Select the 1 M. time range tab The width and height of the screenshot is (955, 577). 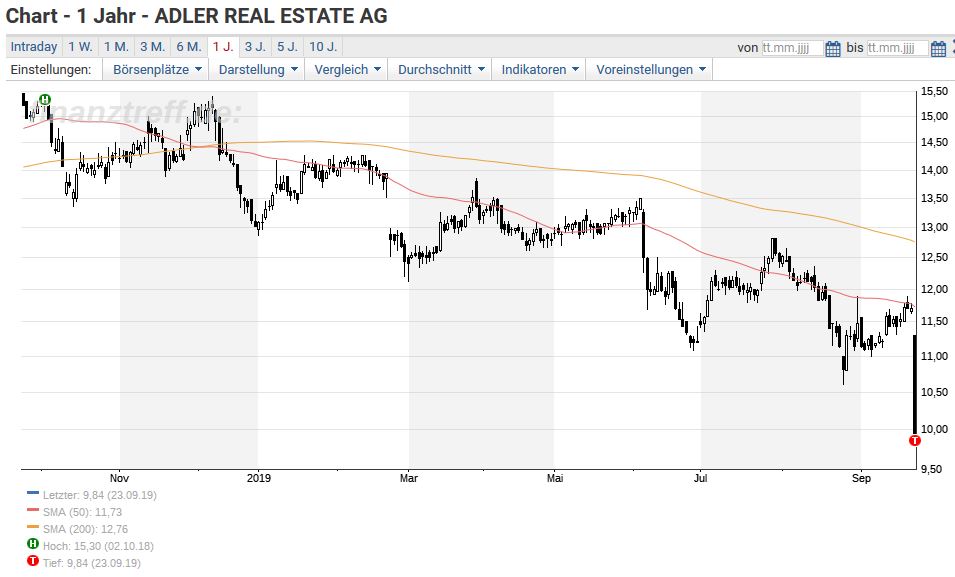(116, 47)
